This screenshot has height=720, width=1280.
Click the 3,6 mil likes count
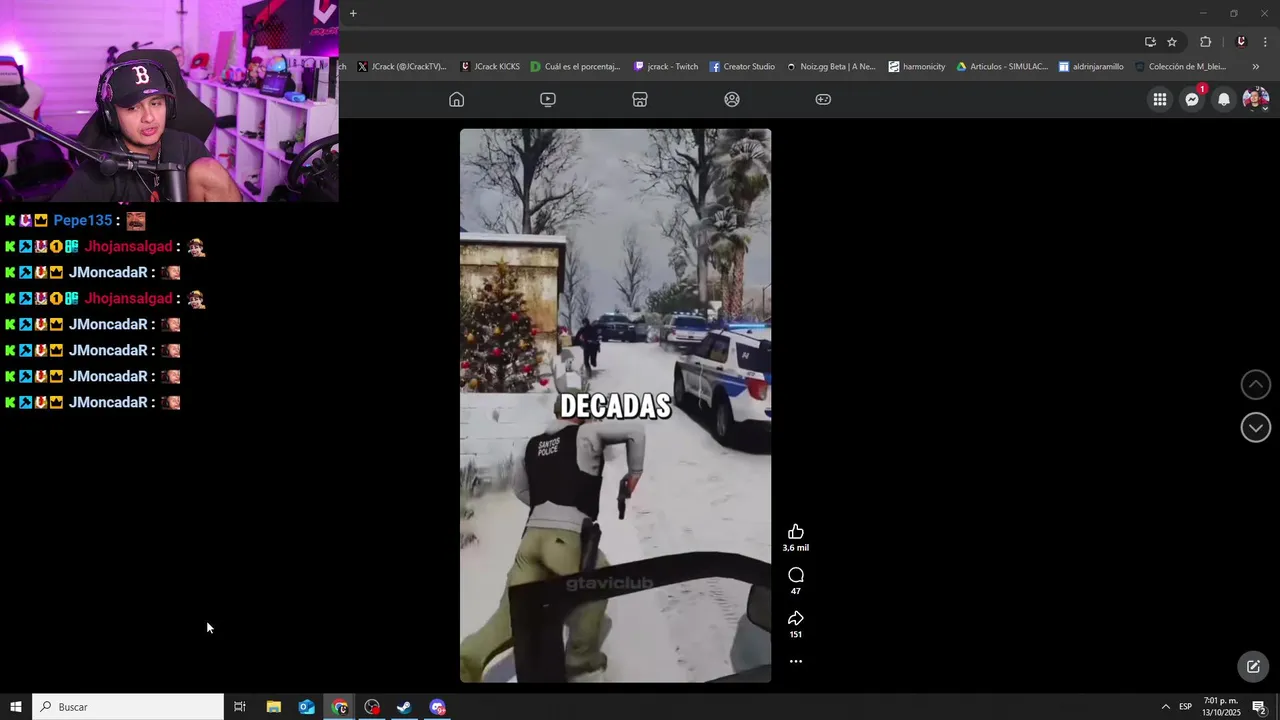(x=796, y=548)
